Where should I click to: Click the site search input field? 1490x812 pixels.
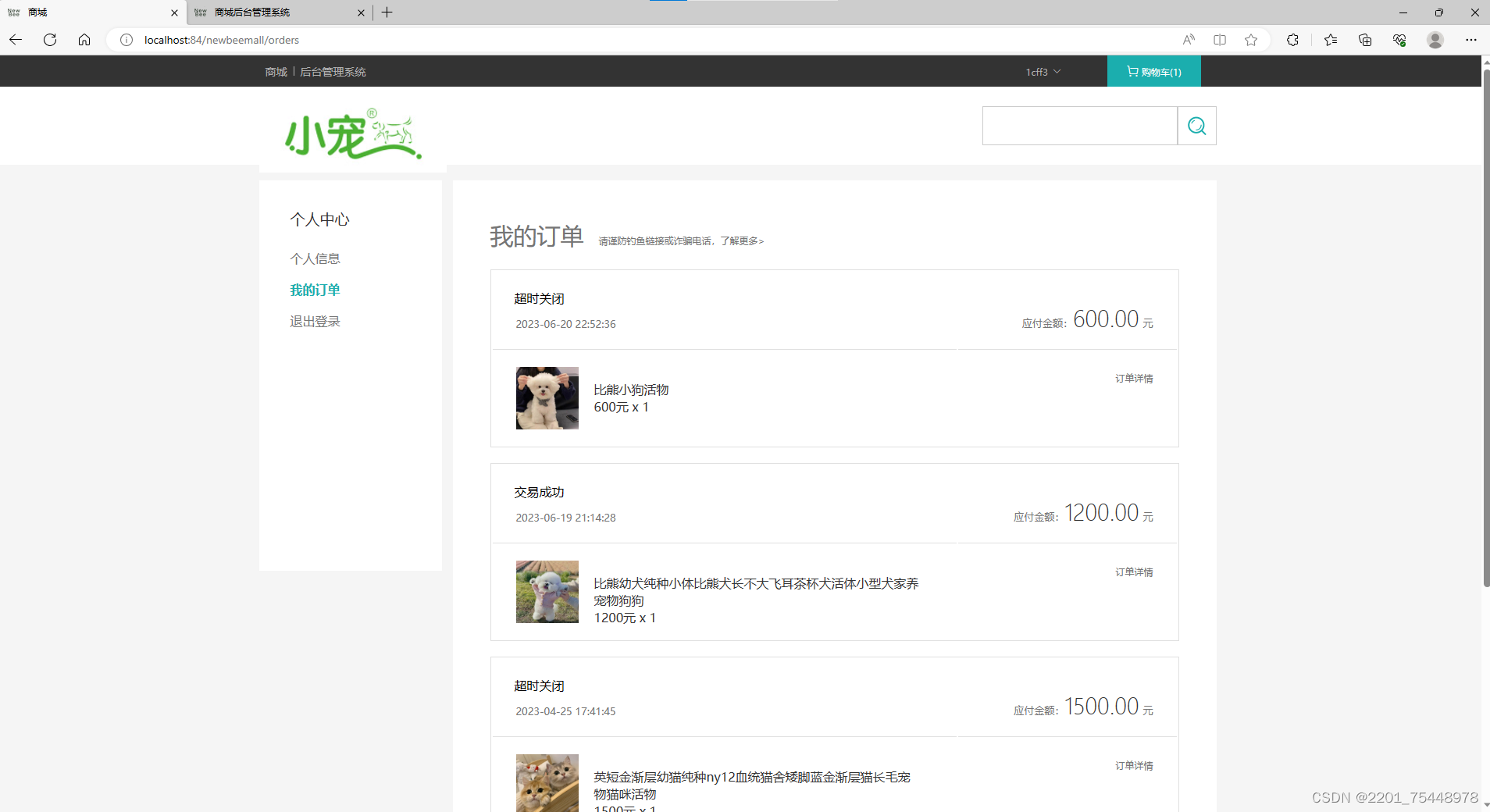click(x=1079, y=125)
